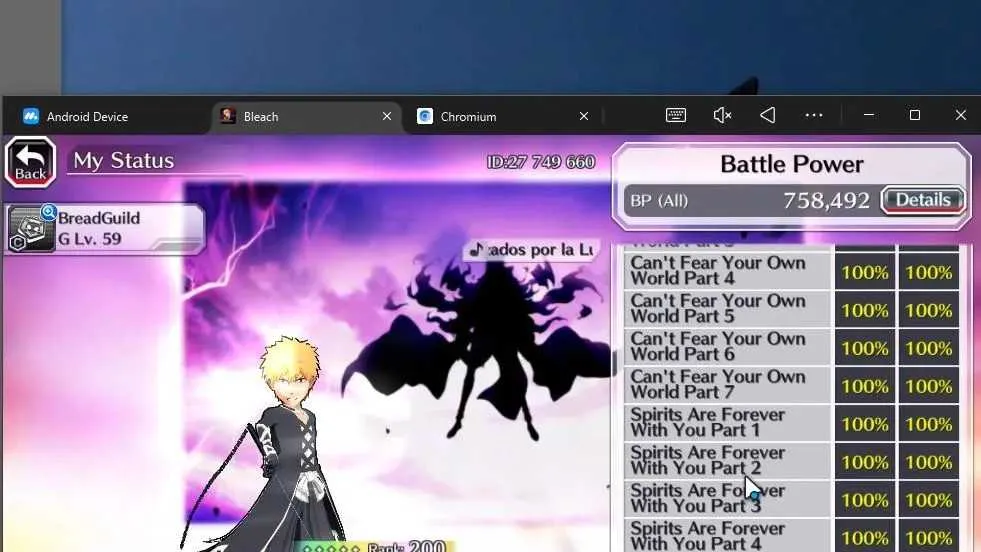Image resolution: width=981 pixels, height=552 pixels.
Task: Click the BreadGuild G Lv. 59 panel
Action: tap(104, 229)
